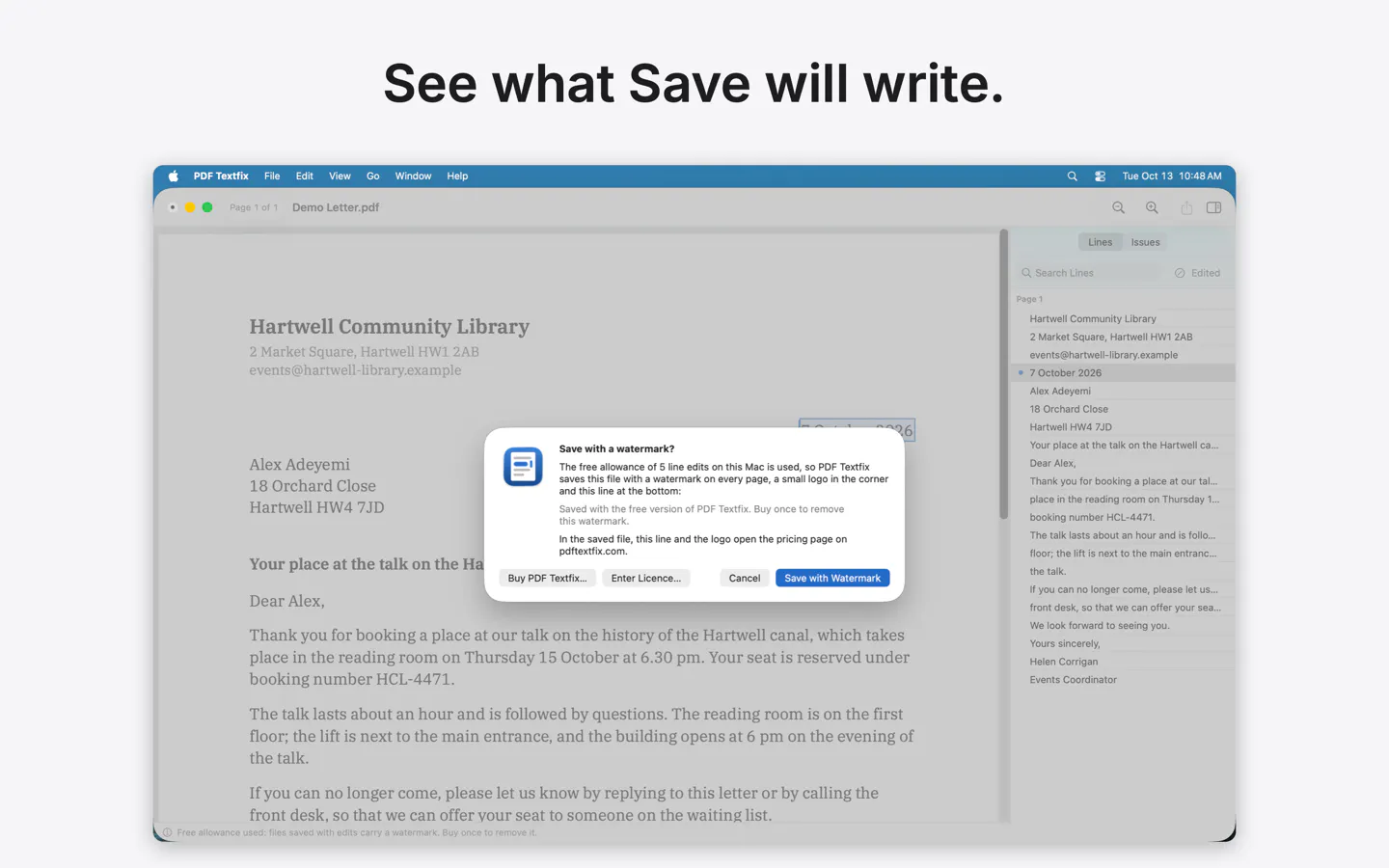Viewport: 1389px width, 868px height.
Task: Click the document vertical scrollbar
Action: (1003, 376)
